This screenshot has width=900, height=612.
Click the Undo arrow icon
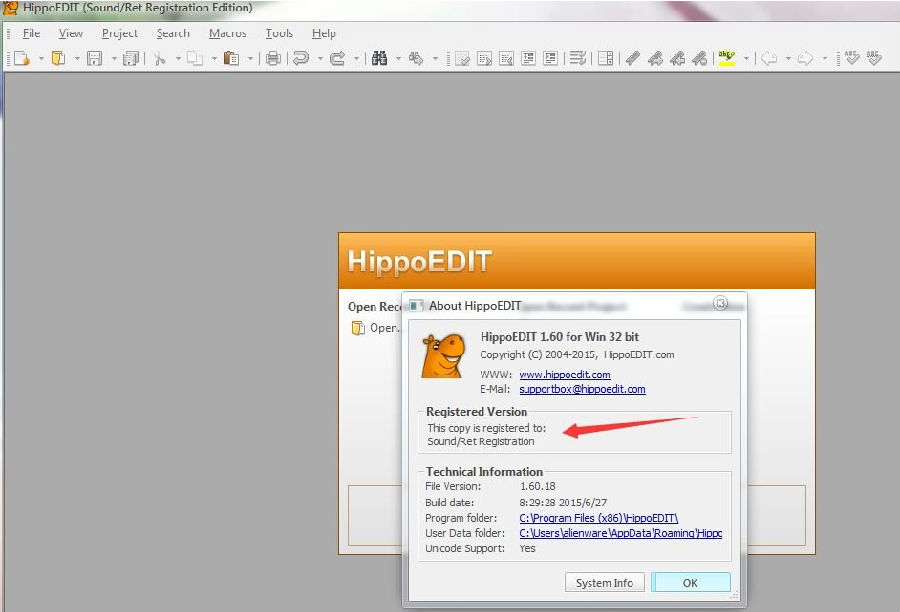point(301,58)
